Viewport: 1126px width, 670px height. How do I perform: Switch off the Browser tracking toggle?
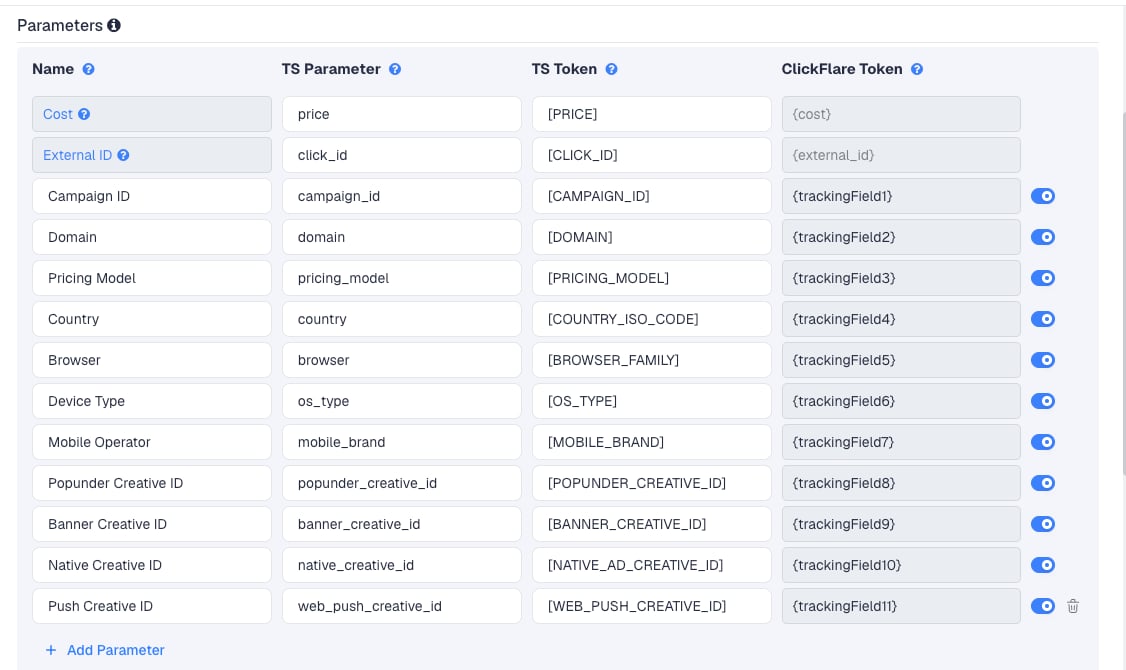pos(1043,360)
